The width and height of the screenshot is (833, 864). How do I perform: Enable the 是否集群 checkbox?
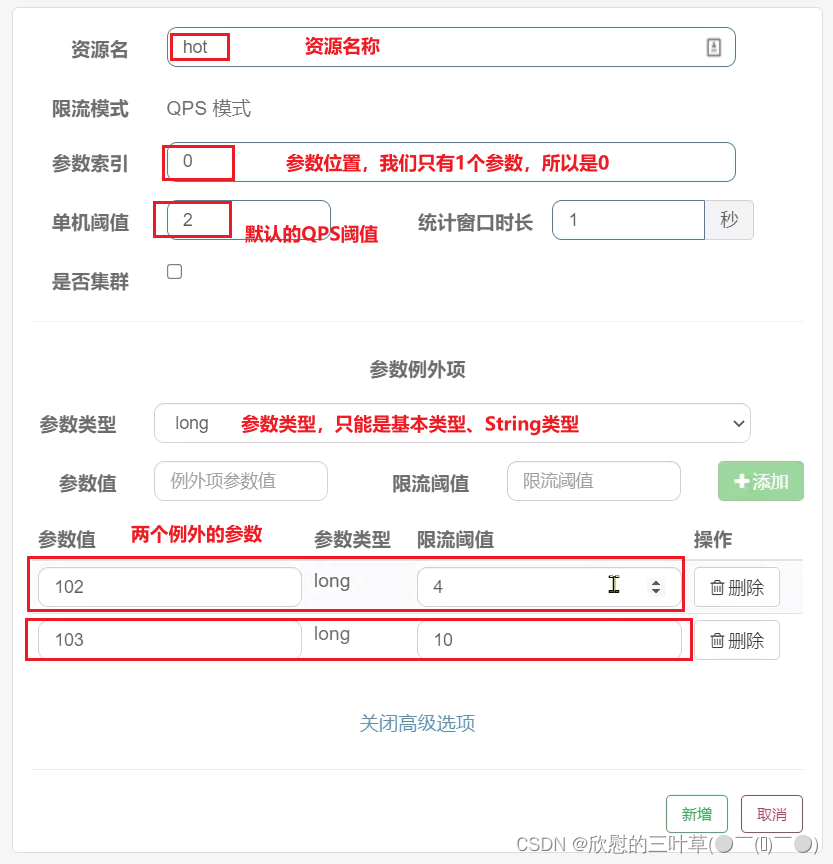point(174,270)
